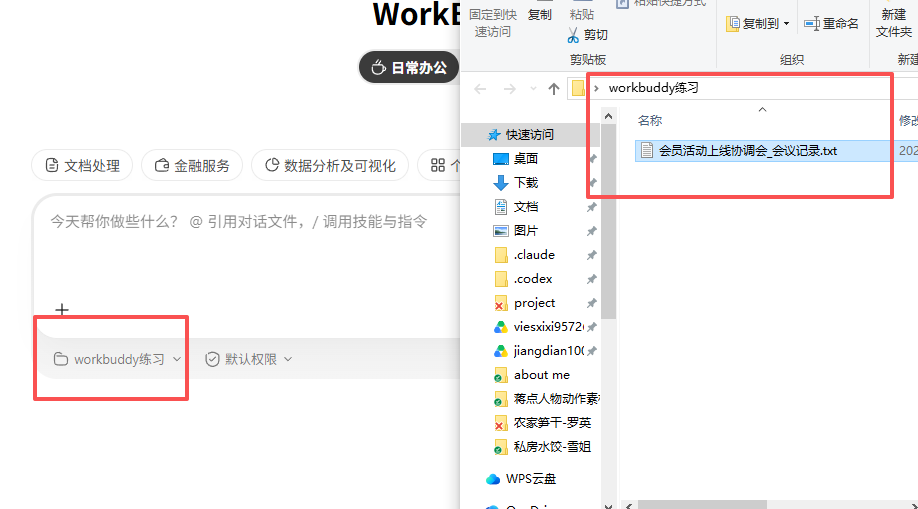Viewport: 918px width, 509px height.
Task: Open 金融服务 category chip
Action: tap(192, 166)
